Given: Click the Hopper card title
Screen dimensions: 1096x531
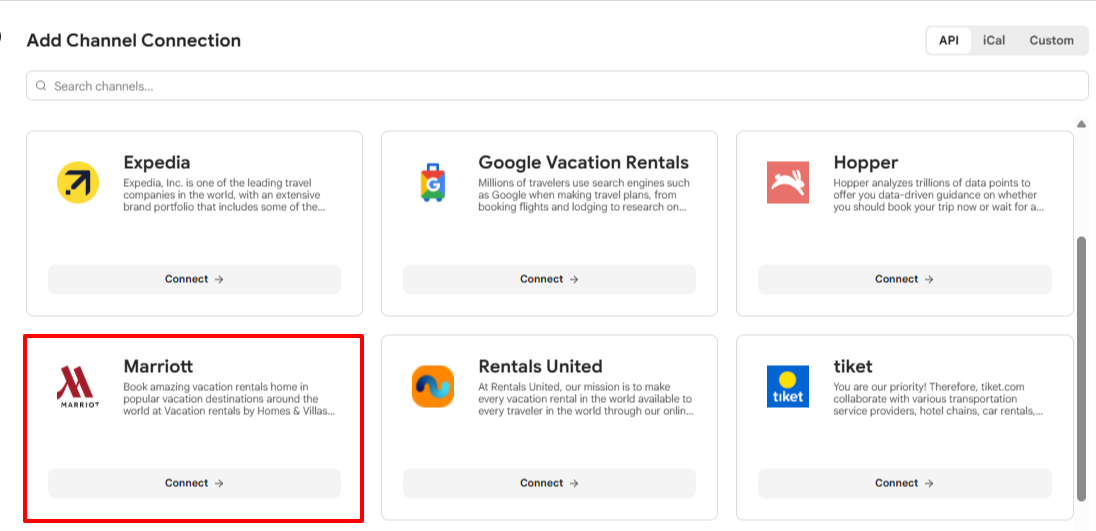Looking at the screenshot, I should coord(865,163).
